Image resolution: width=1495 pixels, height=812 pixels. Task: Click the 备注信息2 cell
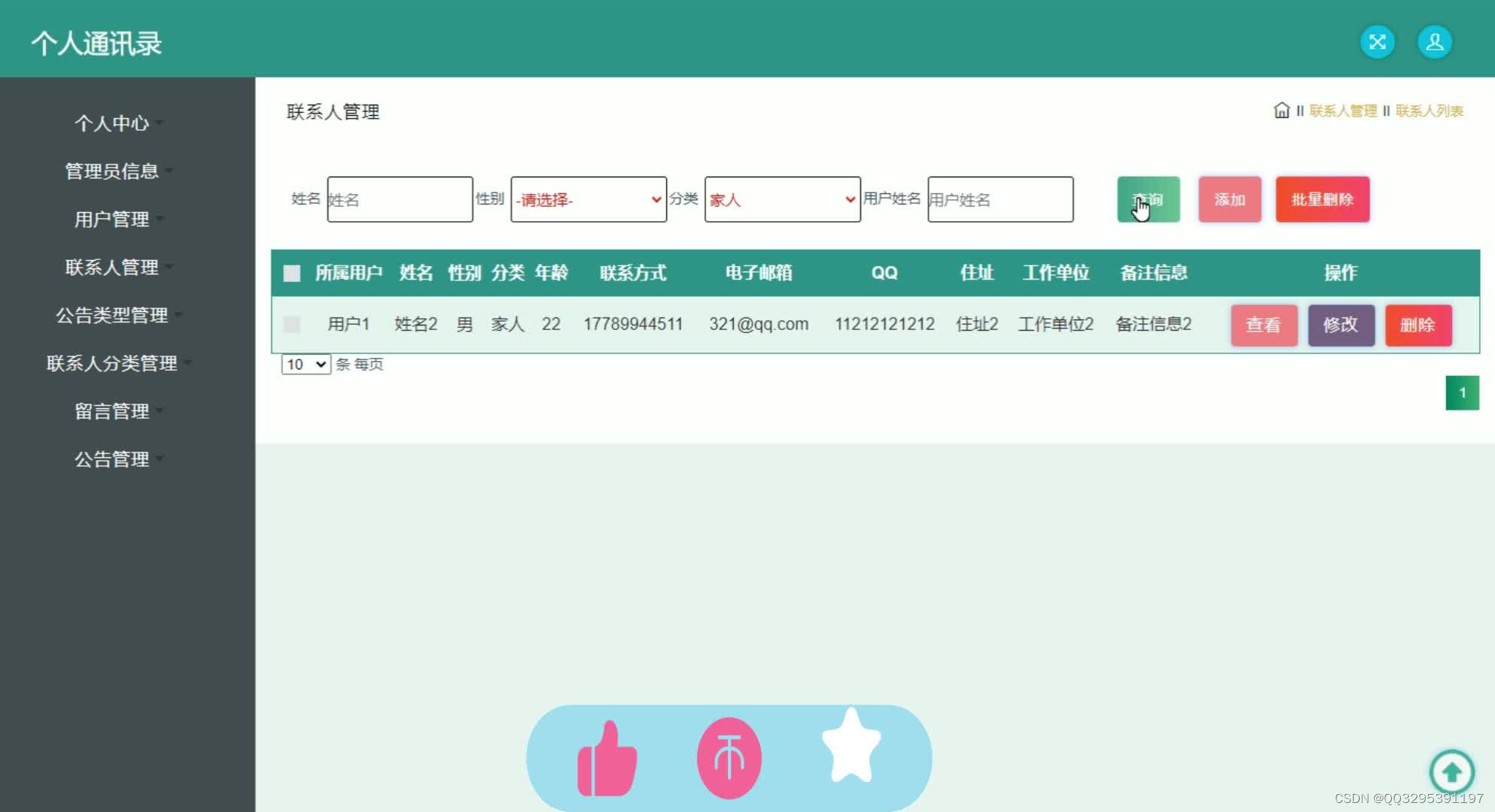pos(1154,324)
